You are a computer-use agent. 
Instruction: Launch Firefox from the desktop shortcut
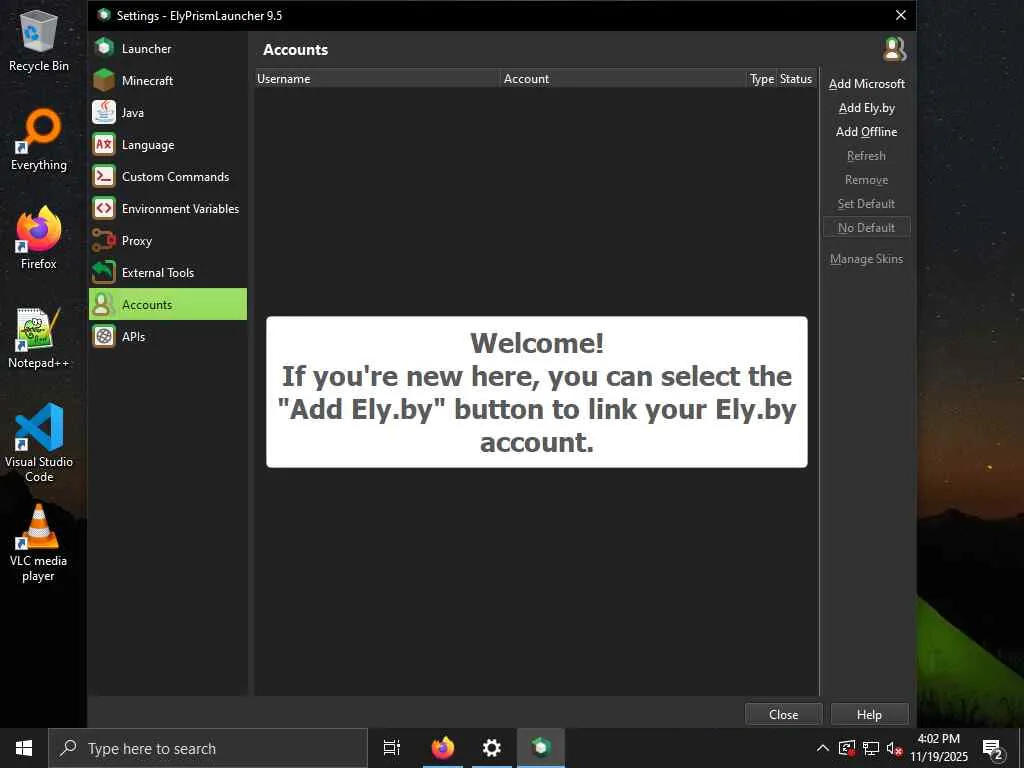39,238
